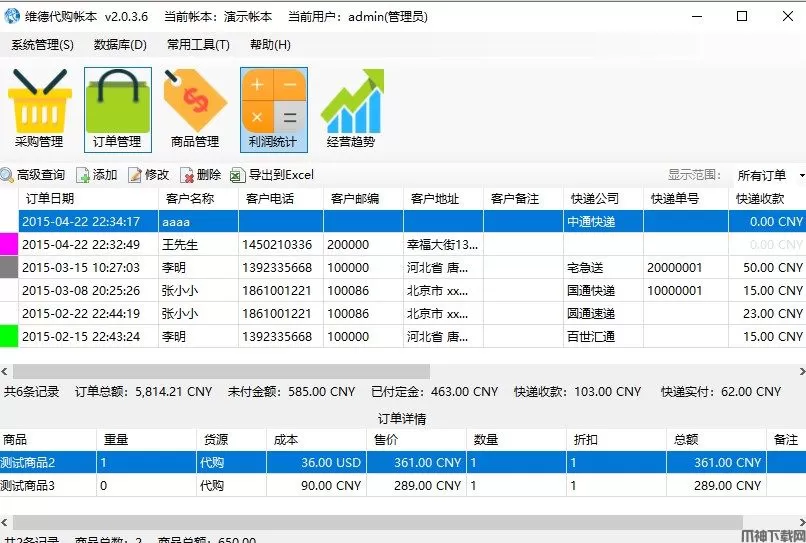Open 经营趋势 chart icon
Screen dimensions: 806x543
coord(351,108)
